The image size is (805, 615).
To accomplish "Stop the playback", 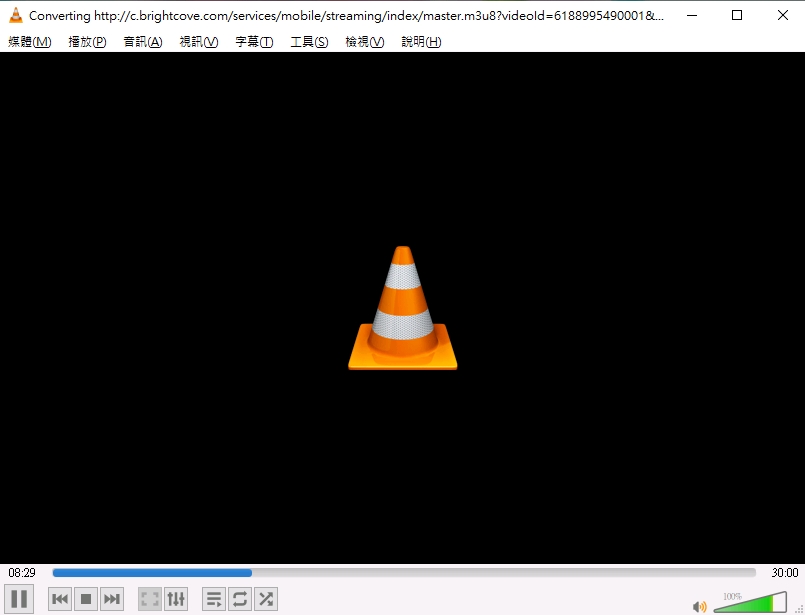I will click(86, 599).
